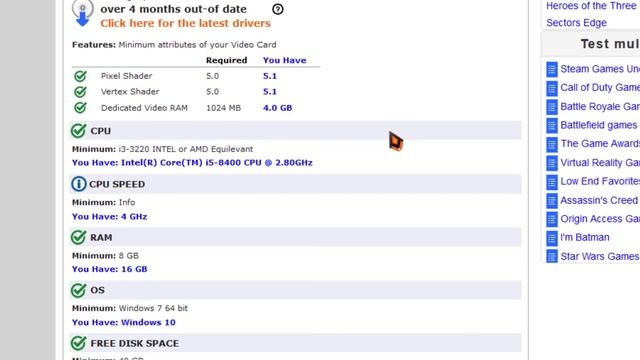
Task: Open the Battlefield games link
Action: [599, 125]
